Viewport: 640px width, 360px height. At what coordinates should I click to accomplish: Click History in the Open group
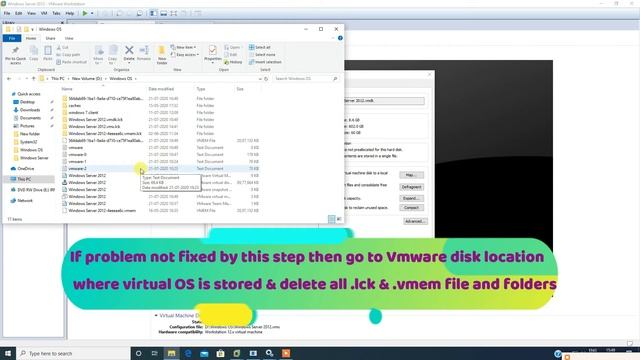tap(233, 62)
